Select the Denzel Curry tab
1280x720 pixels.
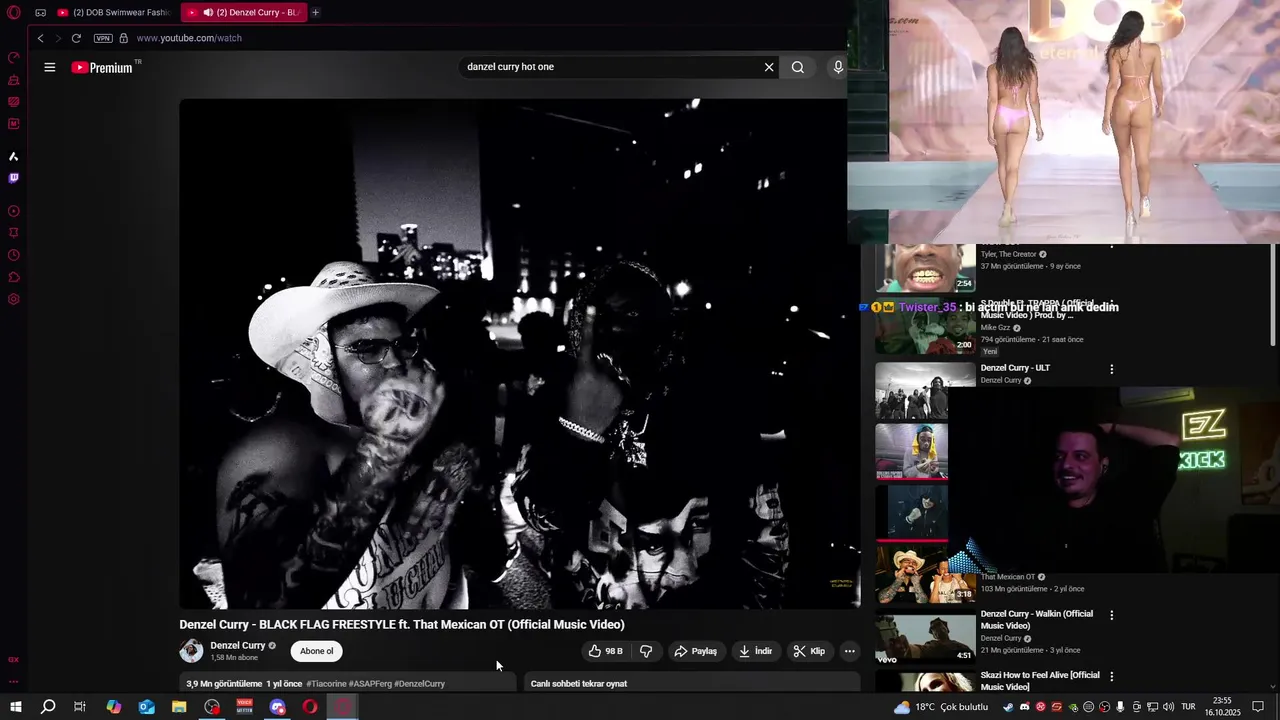click(x=245, y=13)
